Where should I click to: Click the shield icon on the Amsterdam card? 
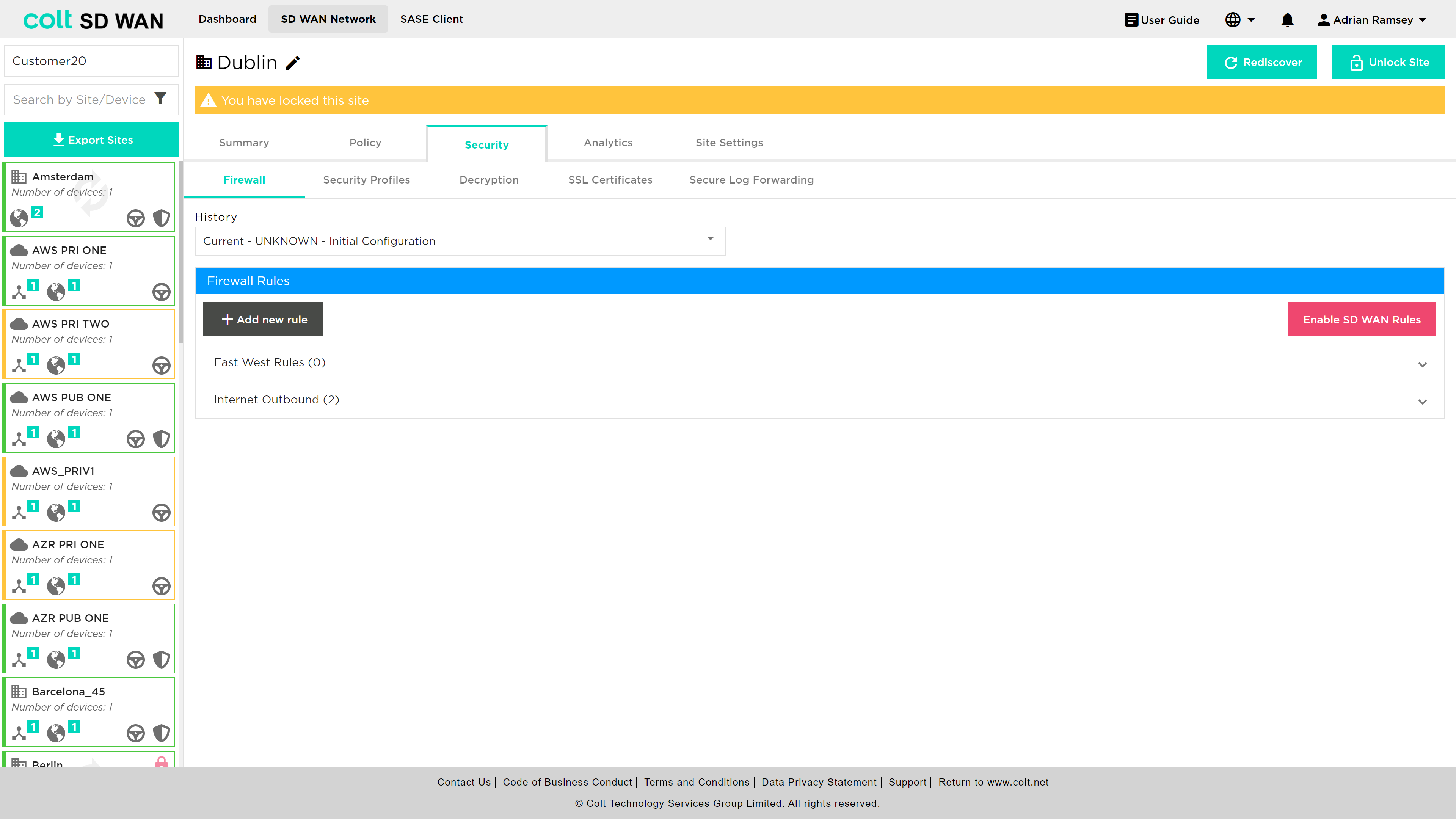(162, 218)
